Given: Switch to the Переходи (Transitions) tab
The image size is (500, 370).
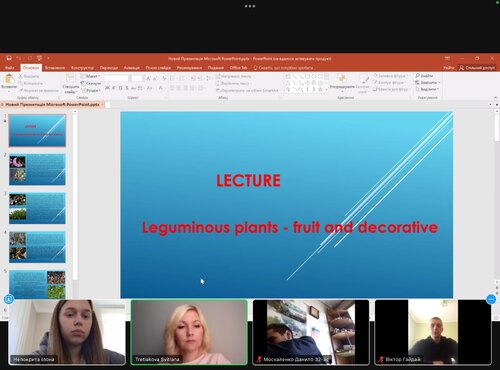Looking at the screenshot, I should click(x=109, y=68).
